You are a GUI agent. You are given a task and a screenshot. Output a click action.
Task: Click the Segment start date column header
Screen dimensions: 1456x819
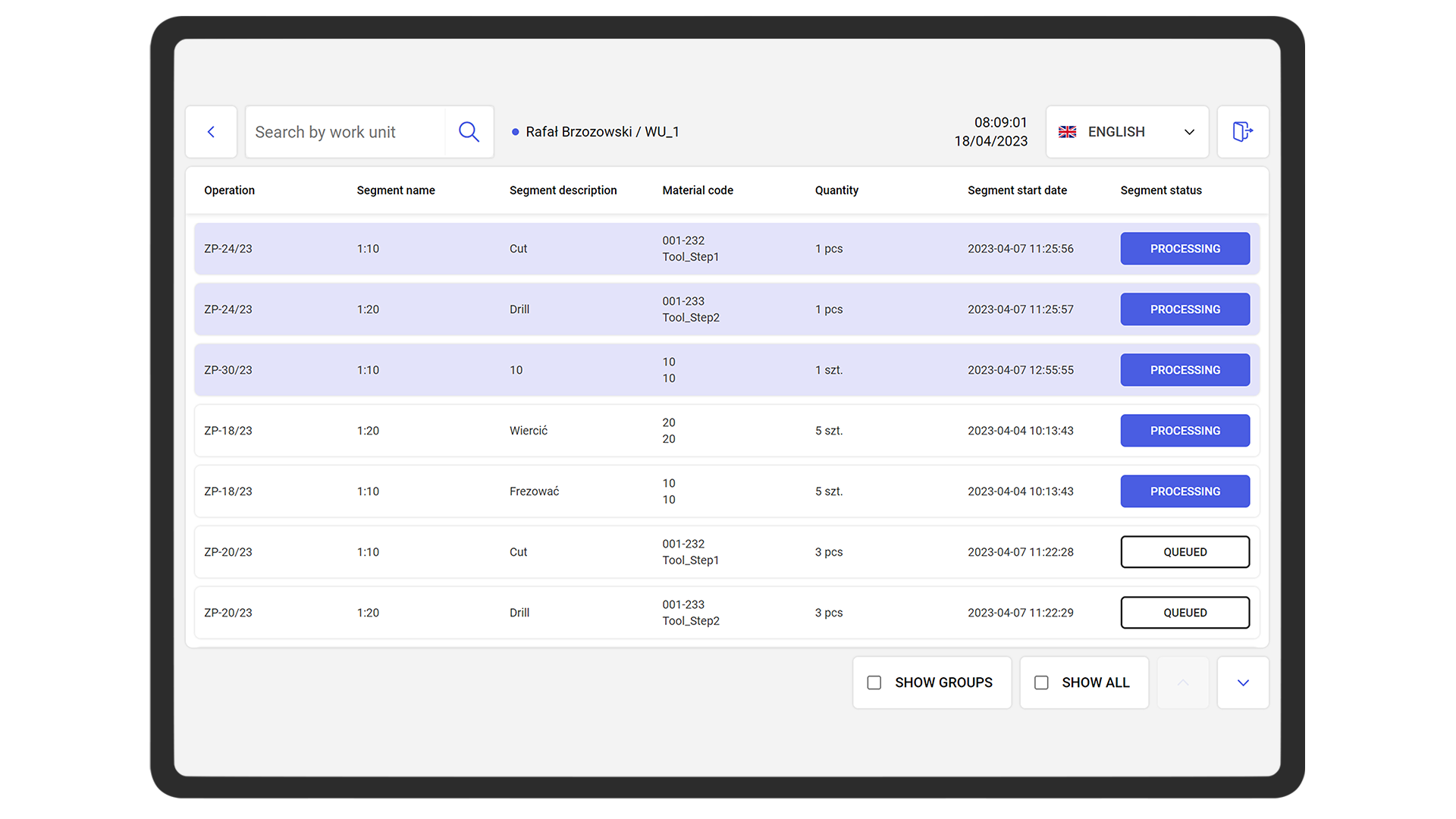[x=1017, y=190]
